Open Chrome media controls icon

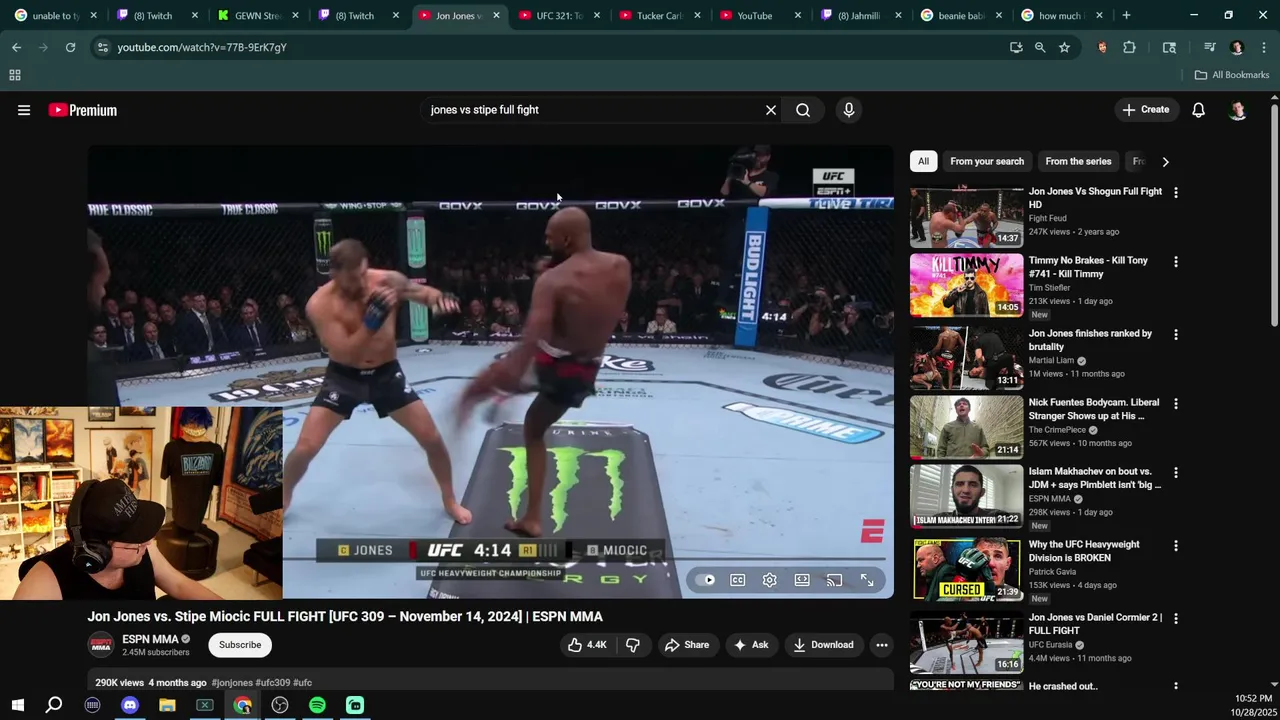coord(1209,47)
